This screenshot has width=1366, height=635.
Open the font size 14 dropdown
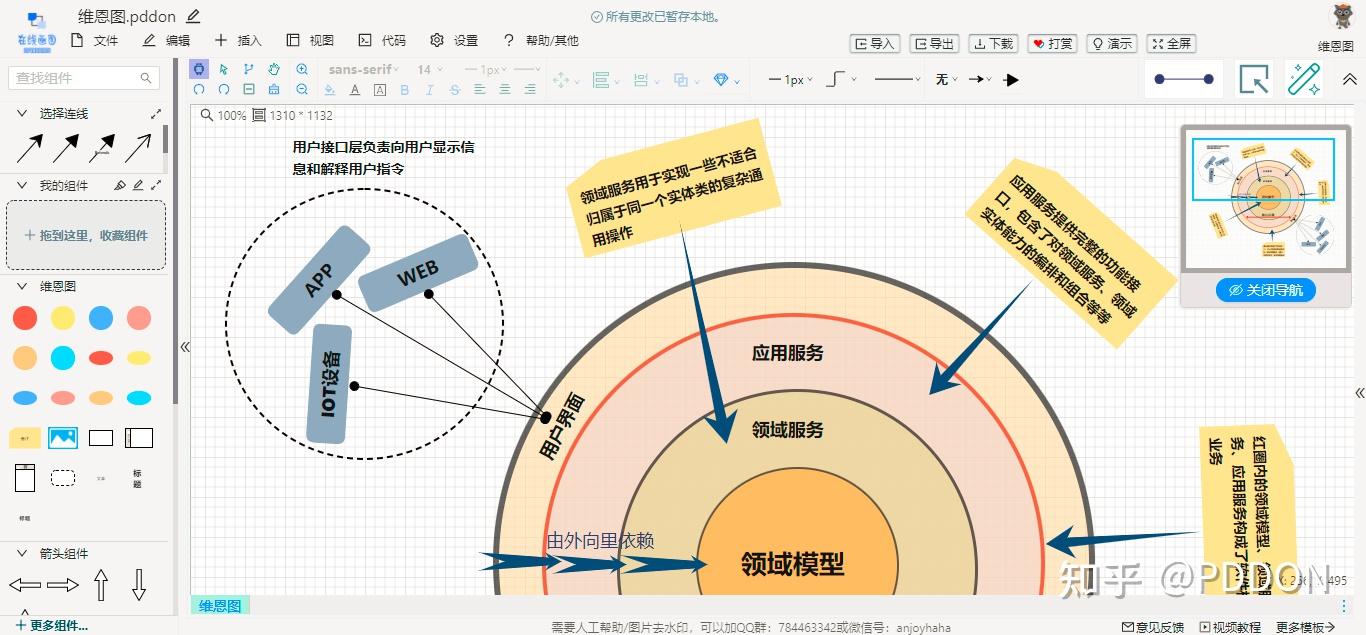tap(430, 69)
